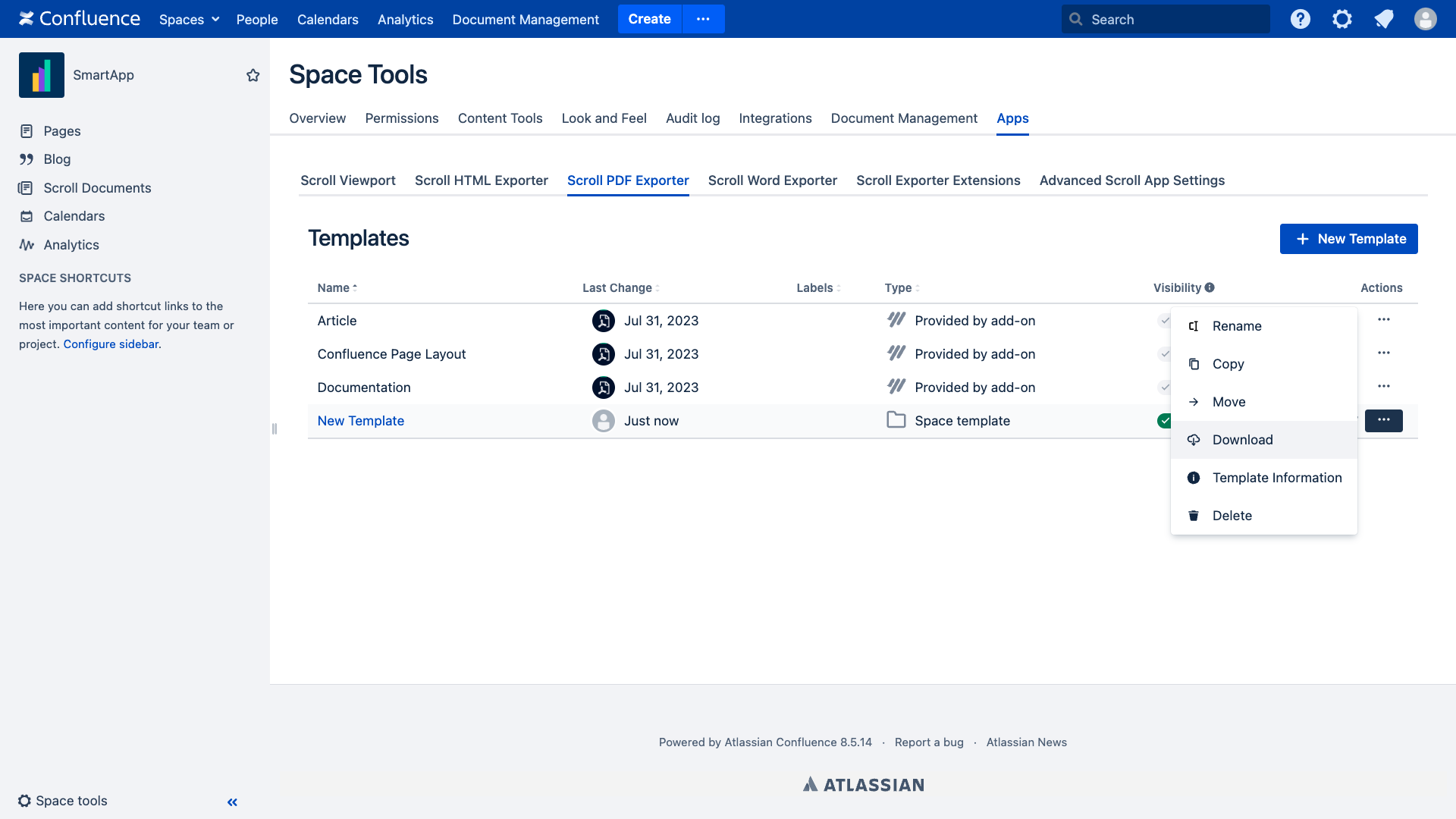The width and height of the screenshot is (1456, 819).
Task: Open actions menu for Article row
Action: point(1383,320)
